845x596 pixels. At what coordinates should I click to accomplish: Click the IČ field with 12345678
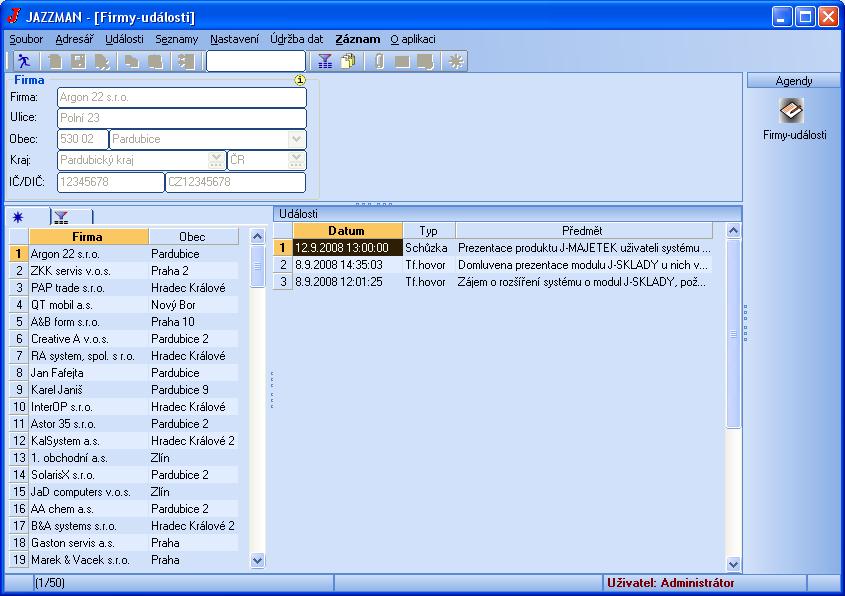110,182
